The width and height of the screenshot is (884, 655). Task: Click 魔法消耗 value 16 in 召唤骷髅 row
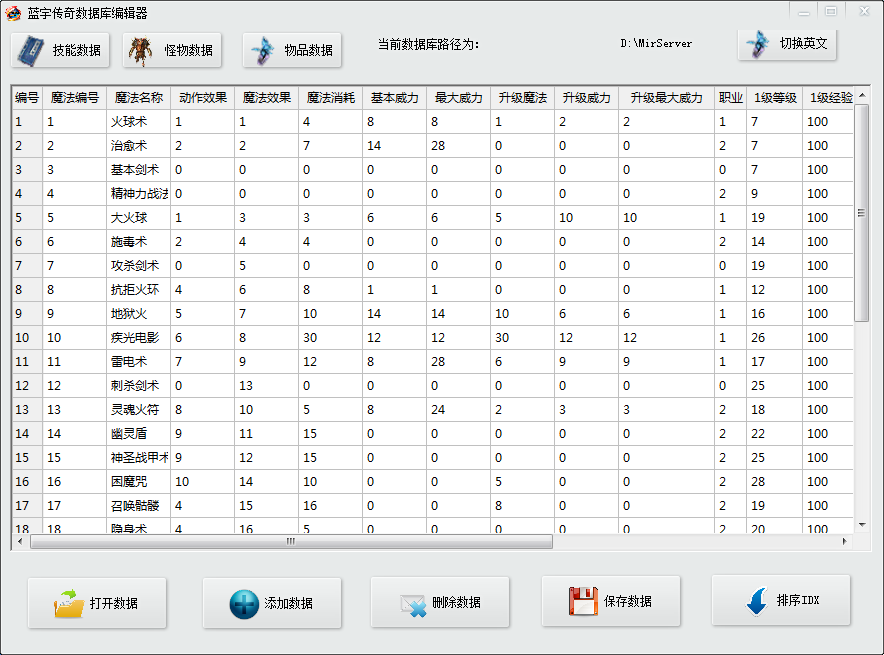click(x=330, y=505)
